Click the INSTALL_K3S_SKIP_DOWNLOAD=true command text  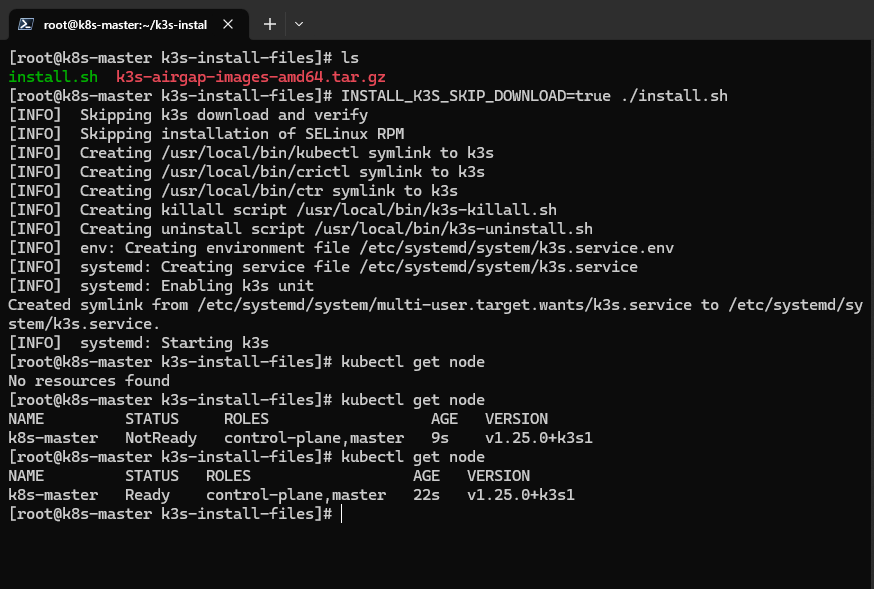[x=476, y=96]
